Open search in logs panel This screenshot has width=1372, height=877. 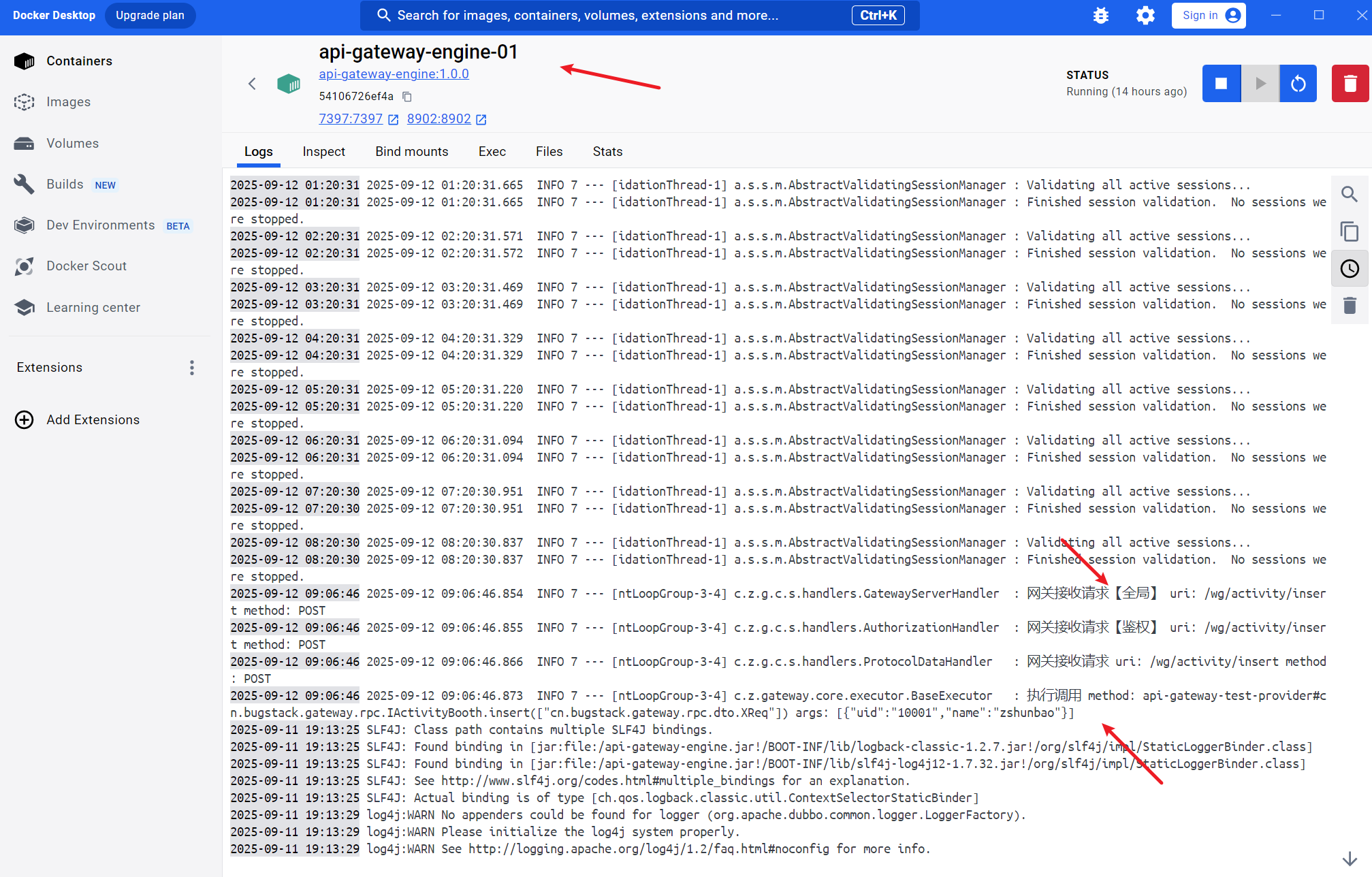(1349, 194)
